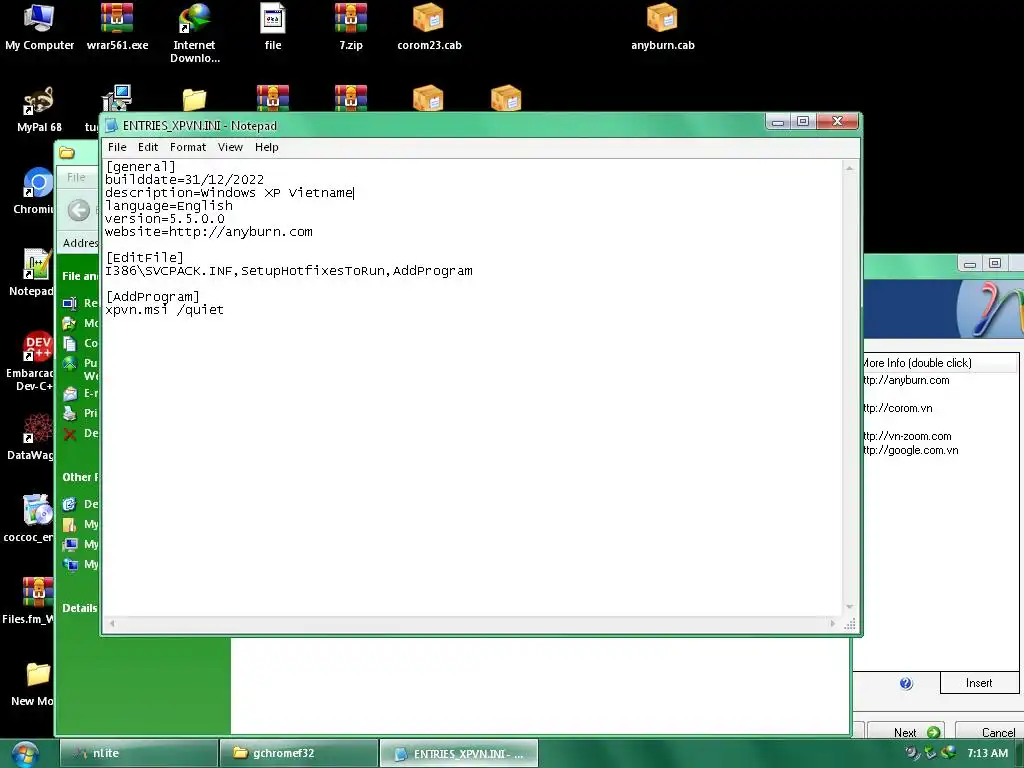Click the http://anyburn.com entry in nLite
Screen dimensions: 1024x768
(906, 380)
